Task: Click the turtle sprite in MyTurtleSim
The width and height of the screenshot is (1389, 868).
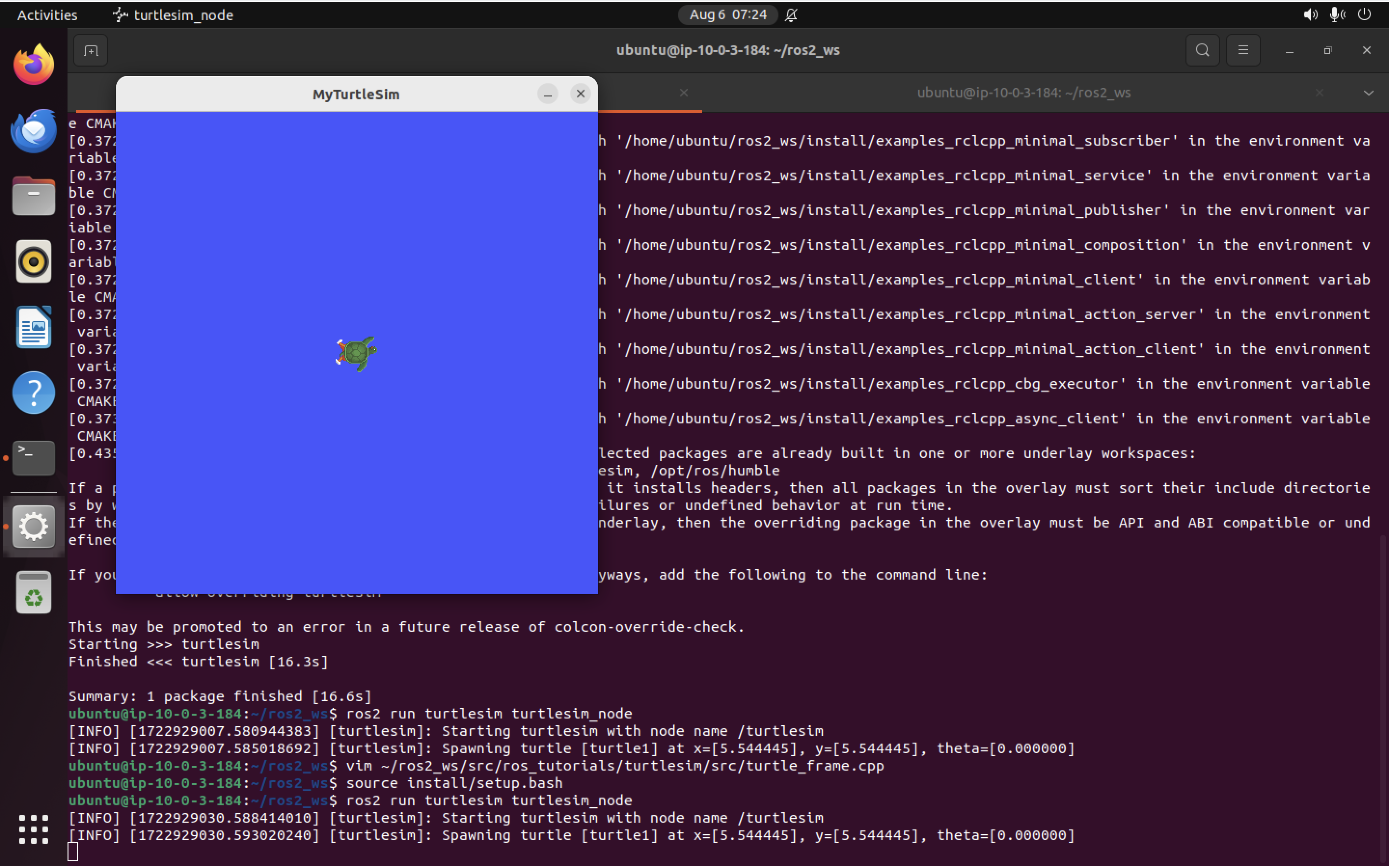Action: [356, 353]
